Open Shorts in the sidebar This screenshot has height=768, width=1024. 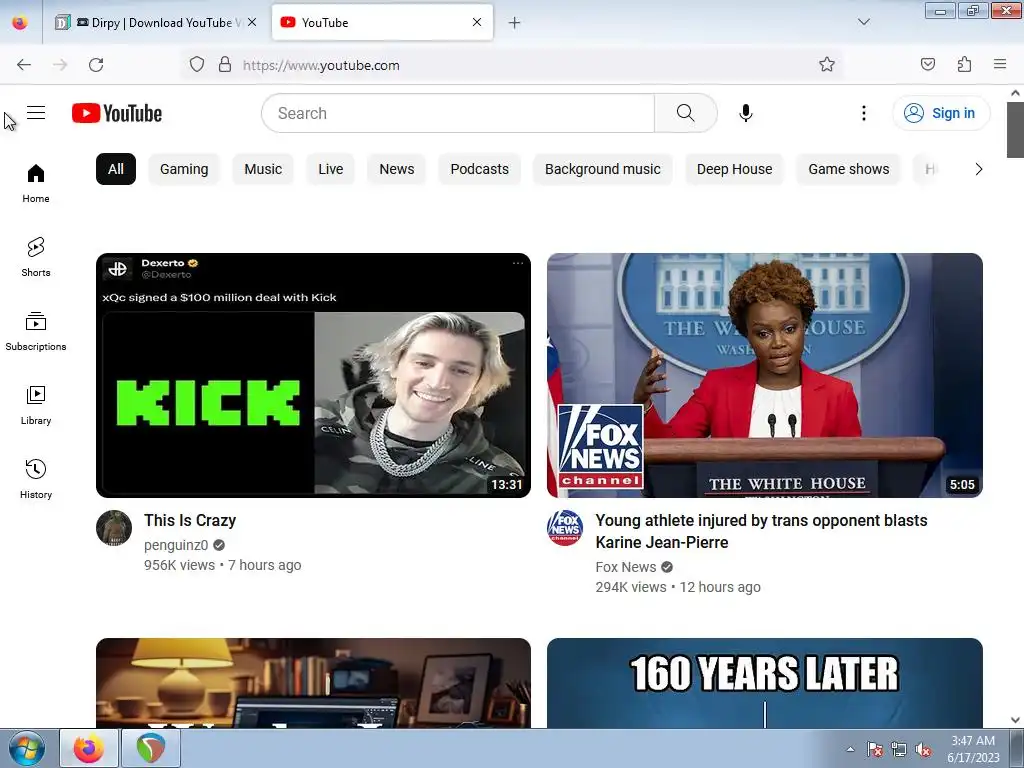click(x=36, y=257)
